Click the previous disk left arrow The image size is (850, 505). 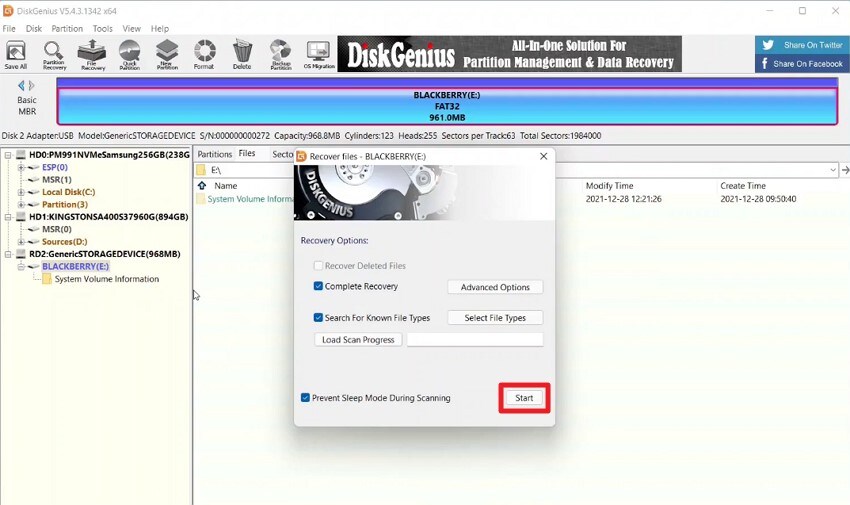(21, 85)
